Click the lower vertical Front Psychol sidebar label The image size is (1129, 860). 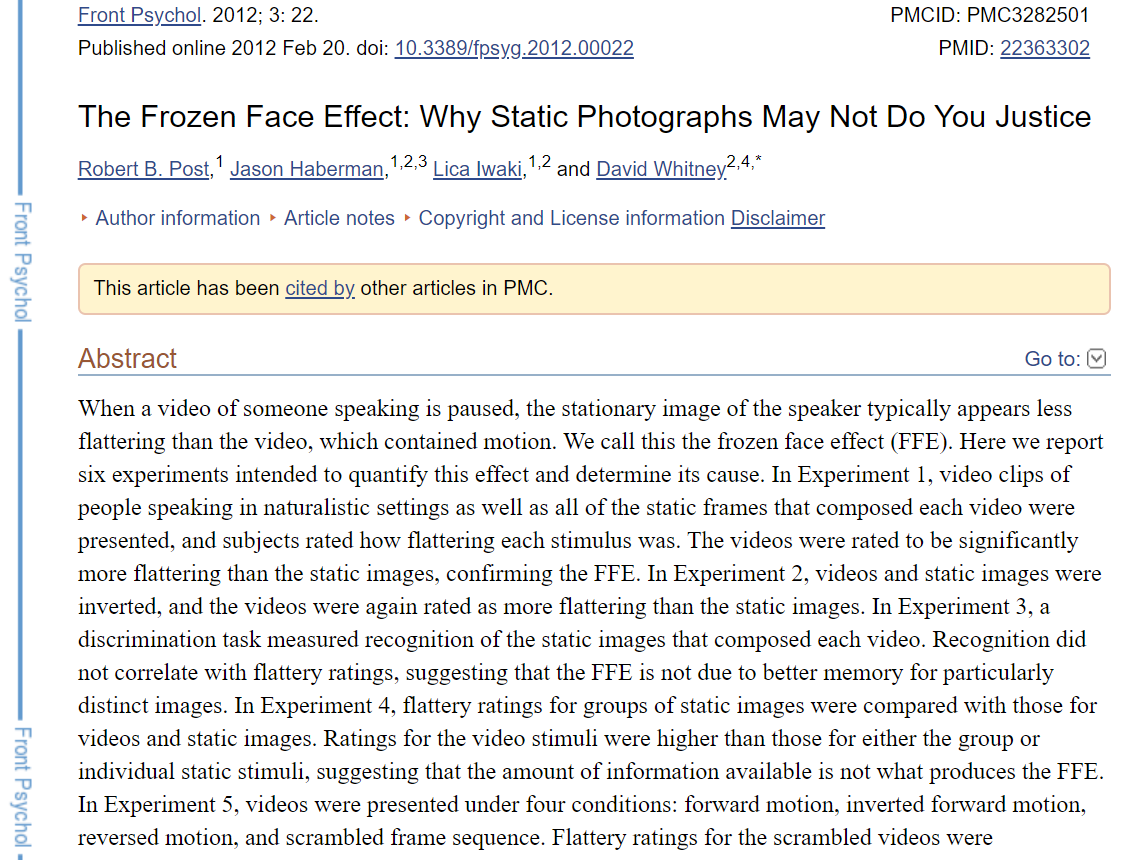(22, 787)
